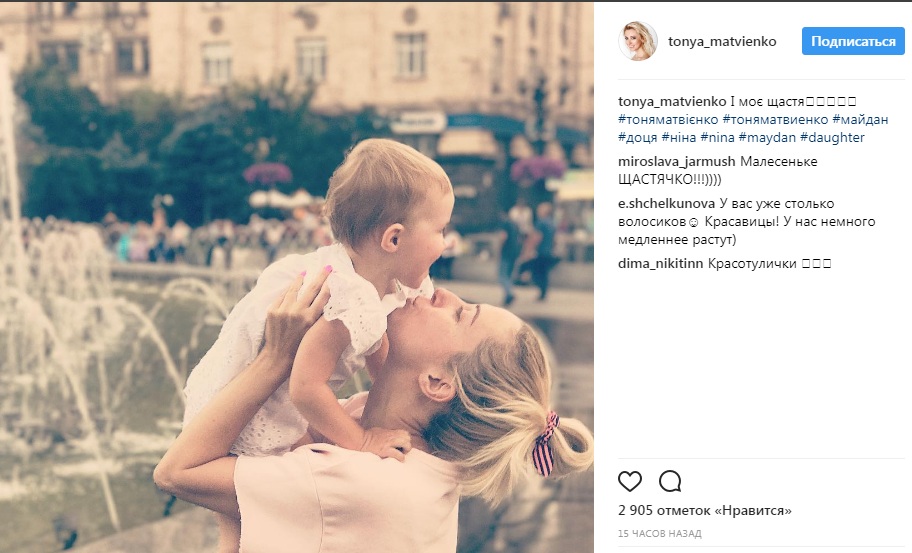Open hashtag #maydan
This screenshot has height=553, width=912.
(x=767, y=138)
